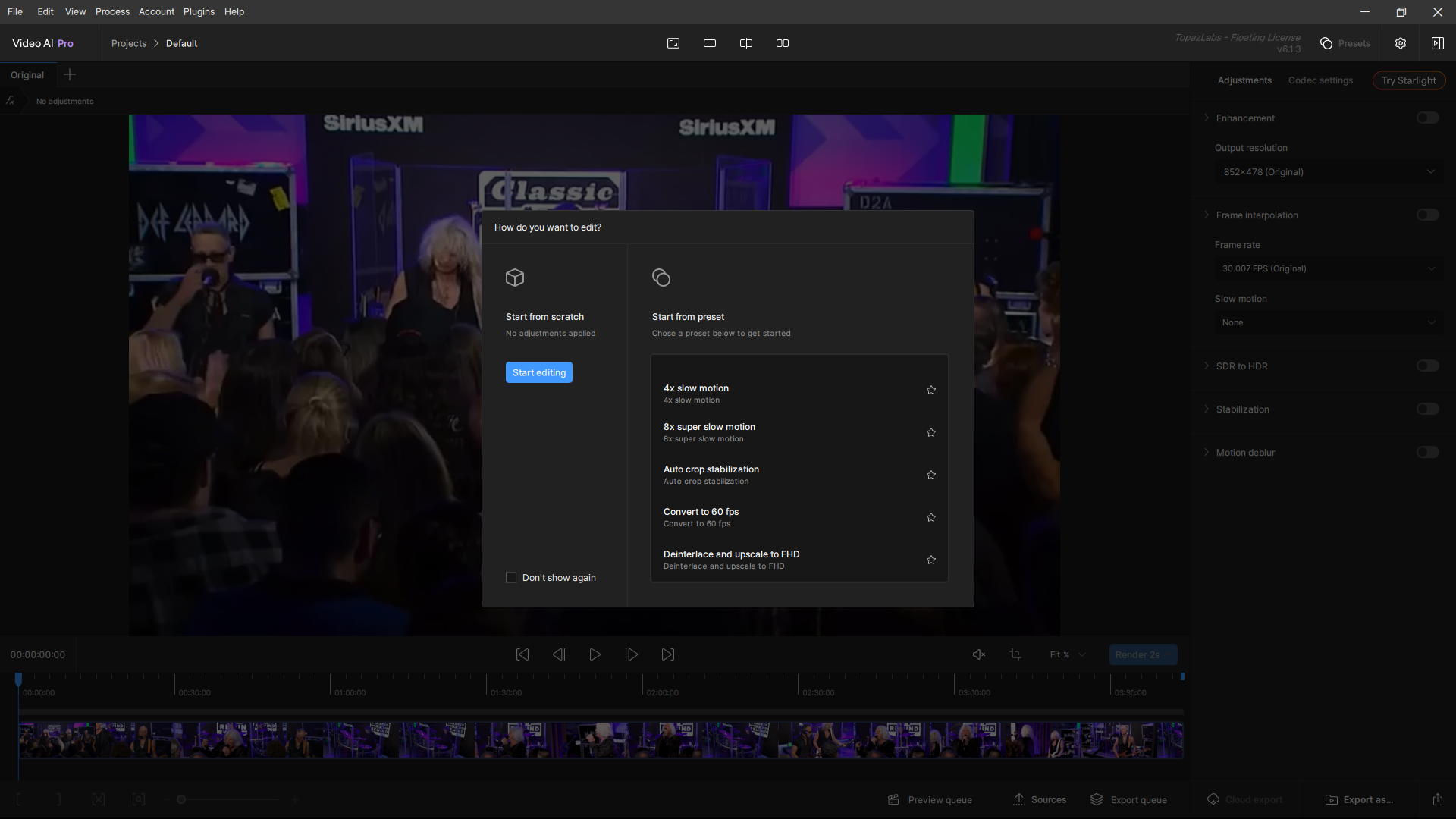
Task: Open the Frame rate dropdown
Action: pyautogui.click(x=1329, y=268)
